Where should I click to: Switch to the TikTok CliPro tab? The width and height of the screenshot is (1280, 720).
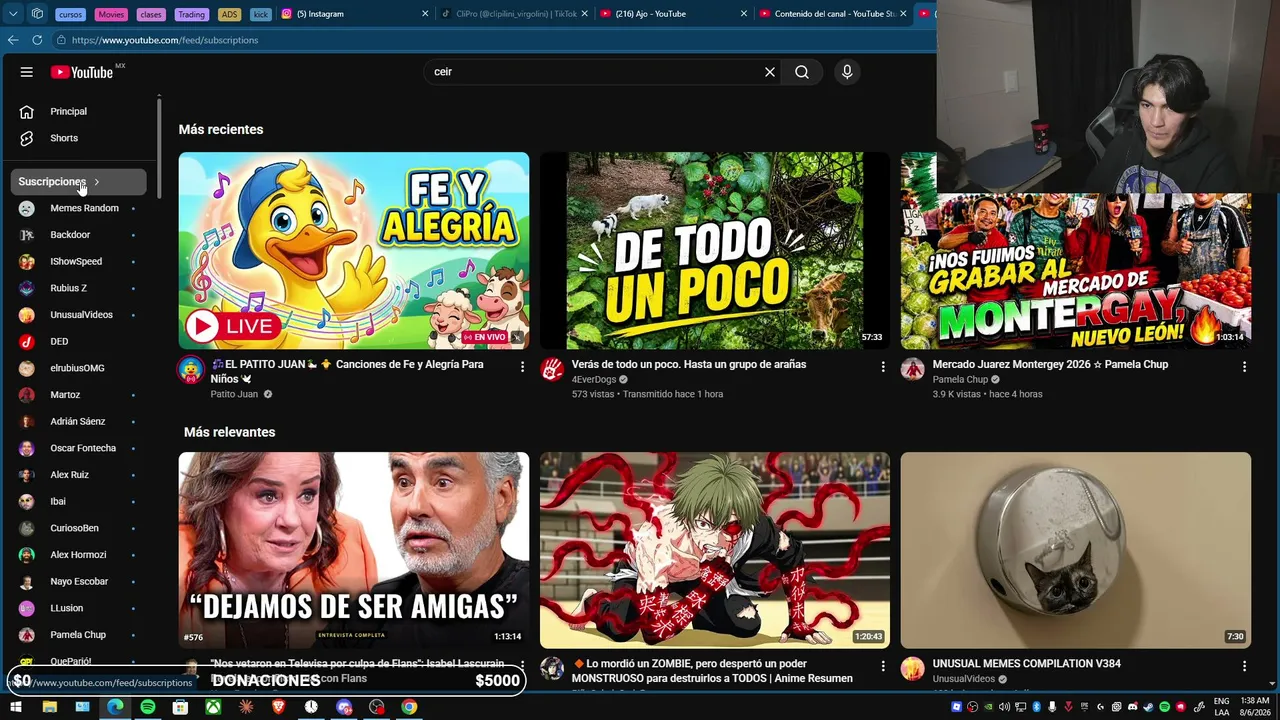coord(514,14)
